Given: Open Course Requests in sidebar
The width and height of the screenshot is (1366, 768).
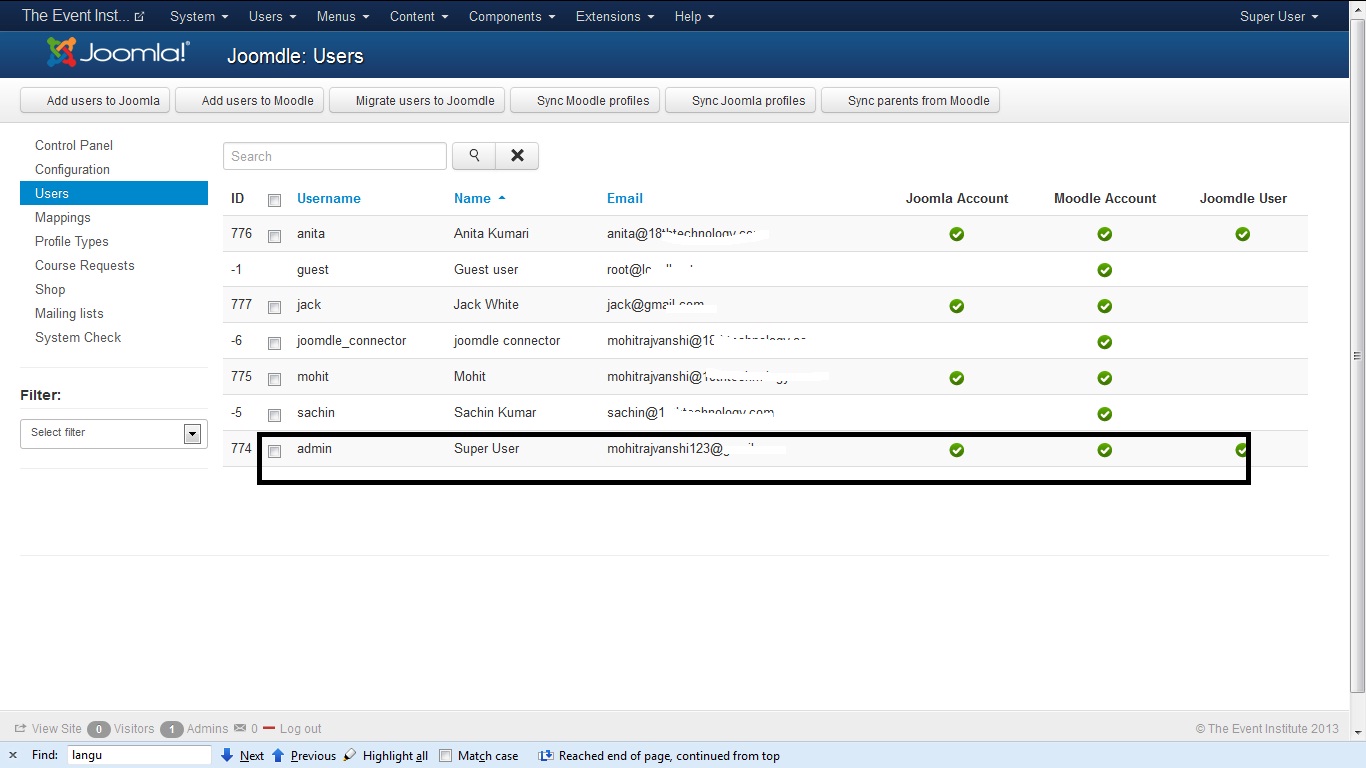Looking at the screenshot, I should [84, 265].
